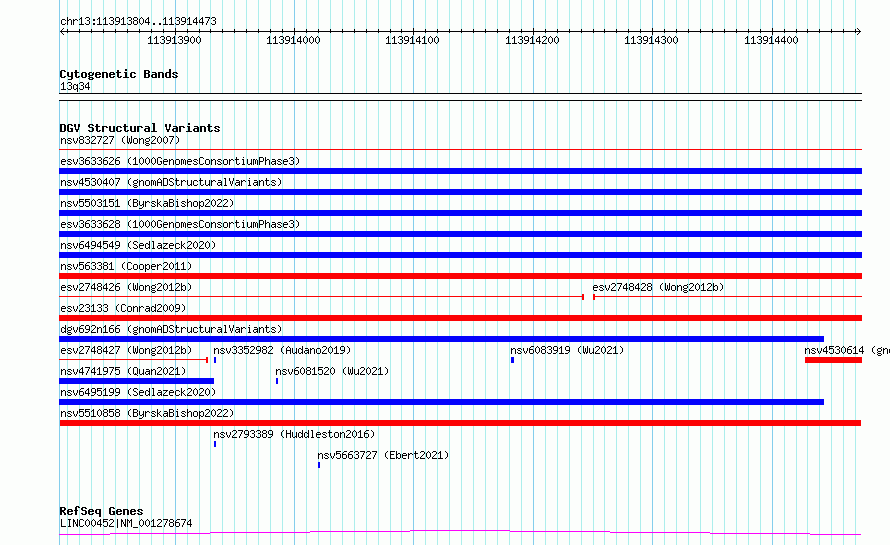Click the red nsv4530614 variant bar
Screen dimensions: 890x545
[x=833, y=360]
